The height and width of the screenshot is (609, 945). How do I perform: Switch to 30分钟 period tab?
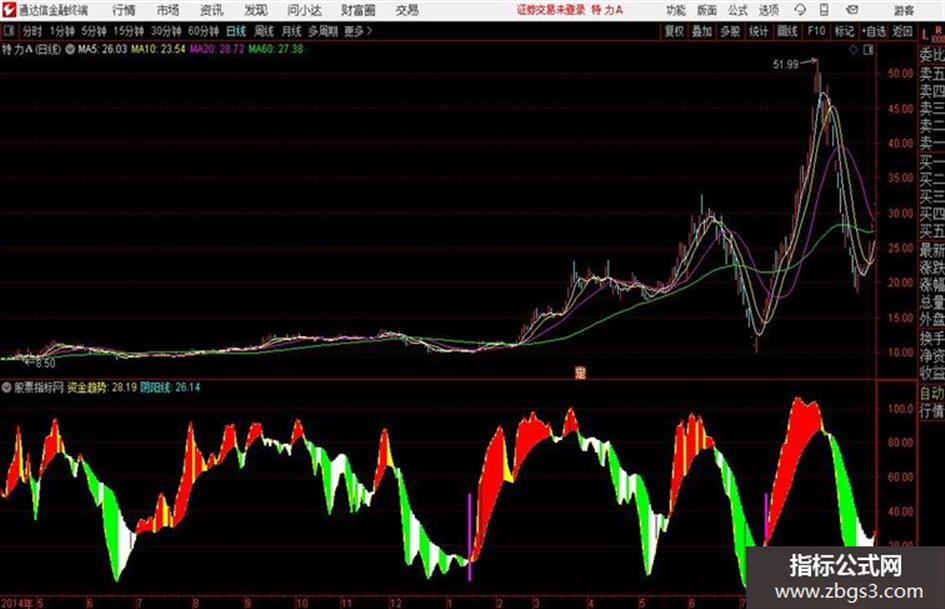166,31
